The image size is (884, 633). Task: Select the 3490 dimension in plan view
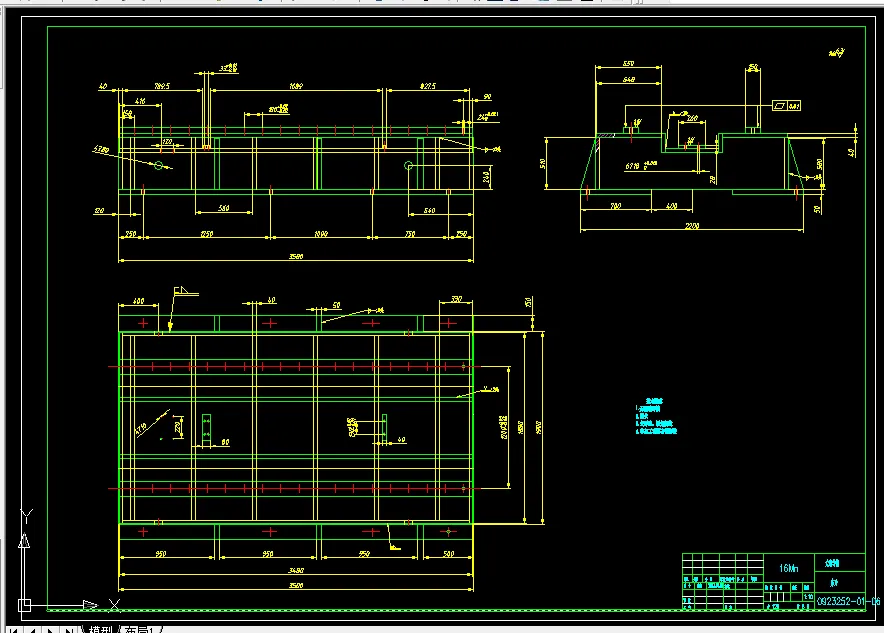click(x=296, y=570)
